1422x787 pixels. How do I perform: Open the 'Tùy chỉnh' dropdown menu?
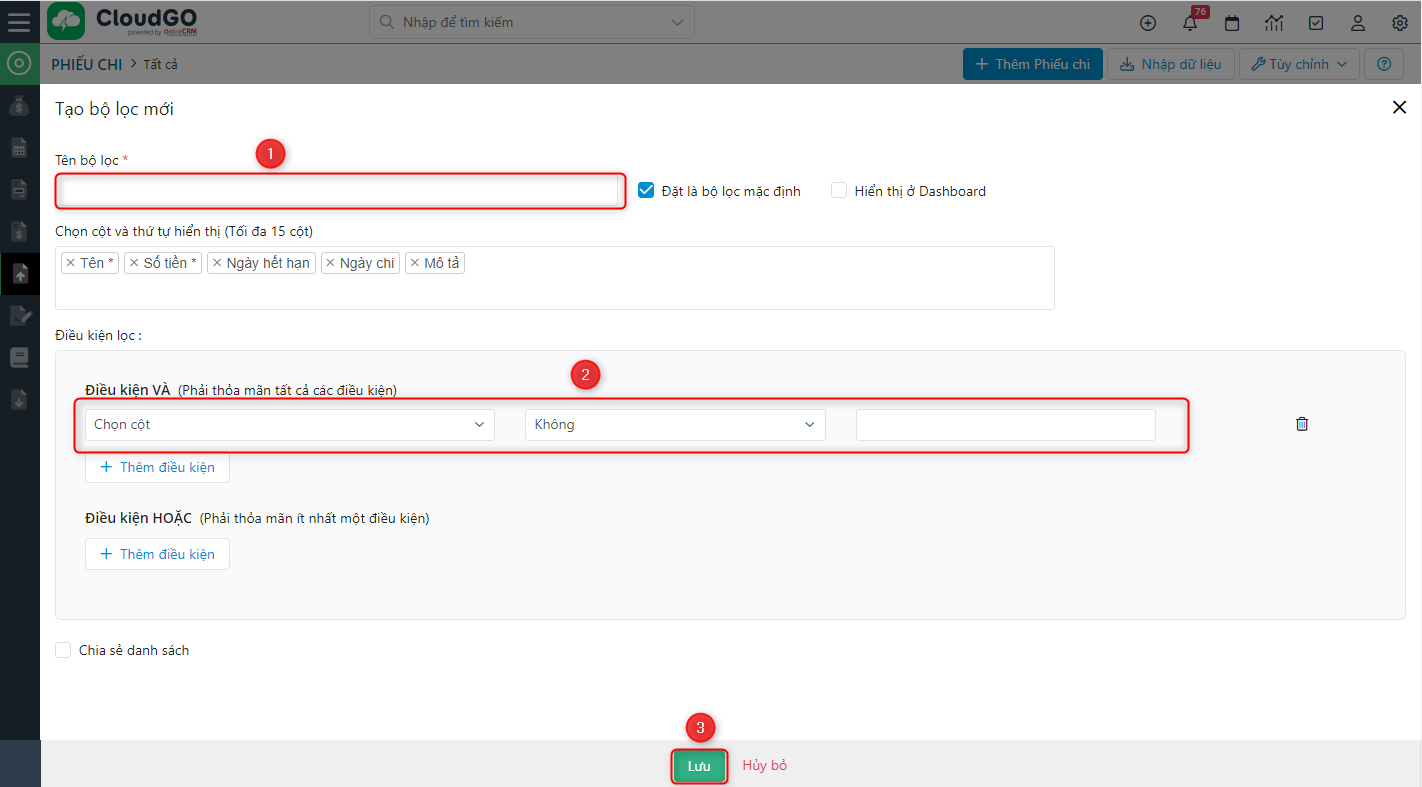(x=1298, y=63)
